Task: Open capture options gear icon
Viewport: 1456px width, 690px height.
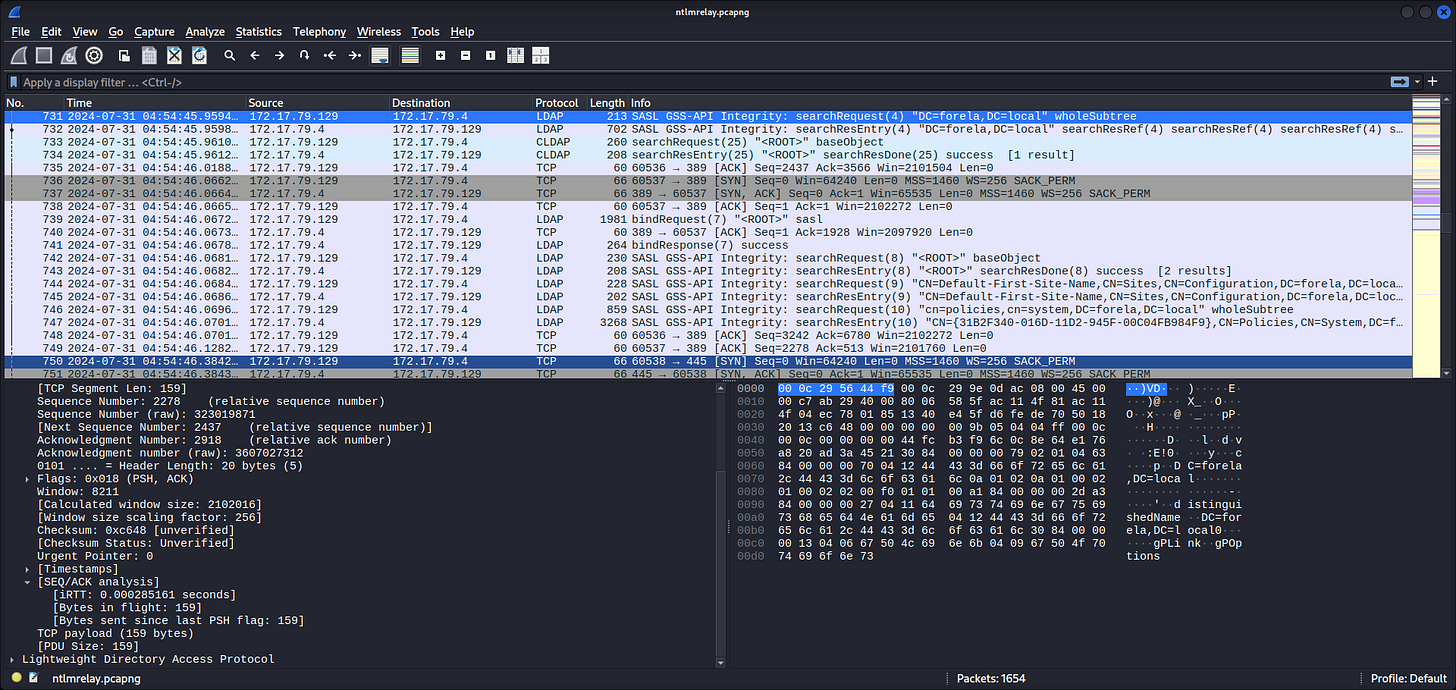Action: 94,56
